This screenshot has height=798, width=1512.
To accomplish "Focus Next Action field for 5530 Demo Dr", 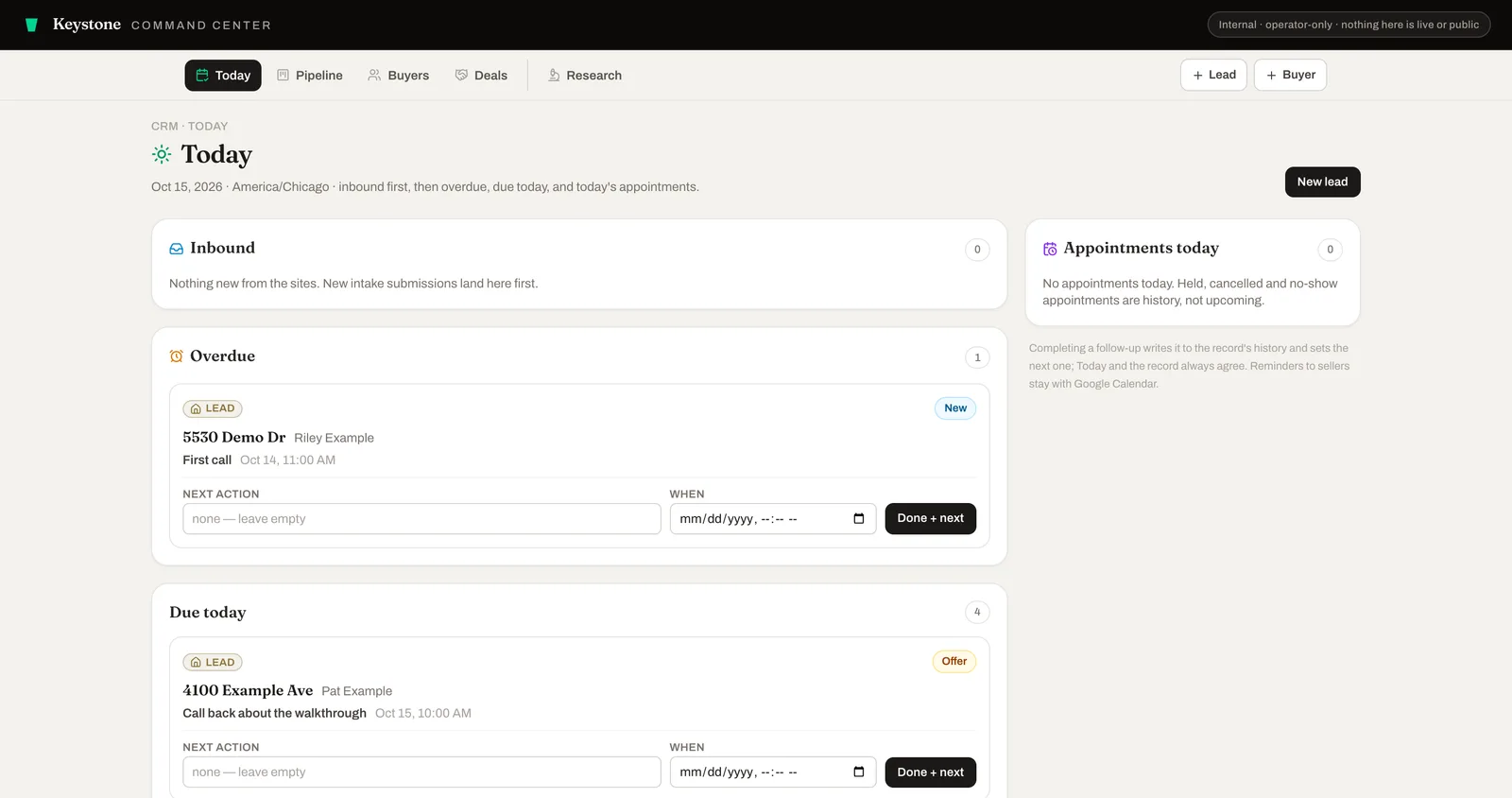I will [x=421, y=519].
